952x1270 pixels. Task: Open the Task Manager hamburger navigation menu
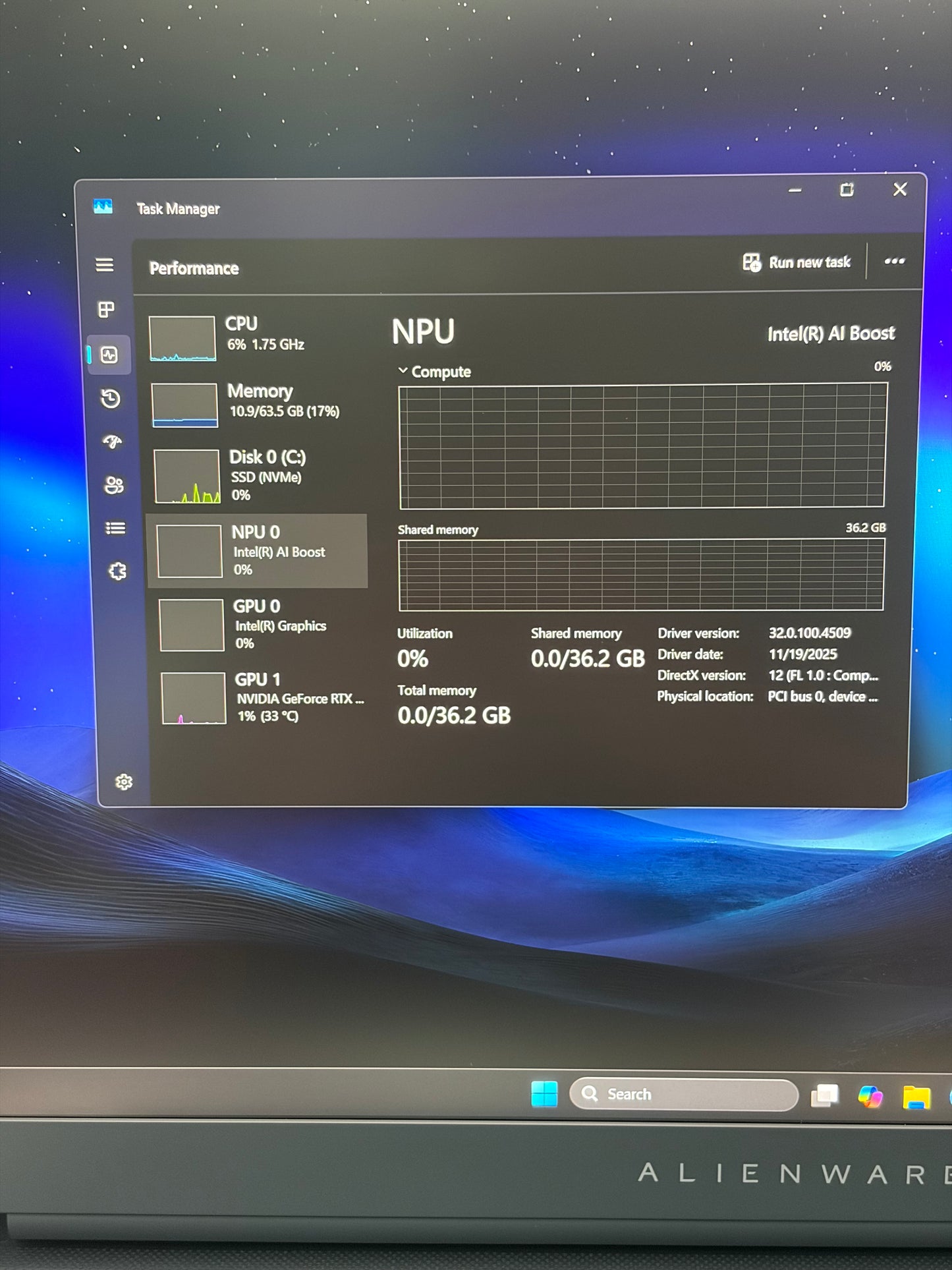click(x=104, y=265)
